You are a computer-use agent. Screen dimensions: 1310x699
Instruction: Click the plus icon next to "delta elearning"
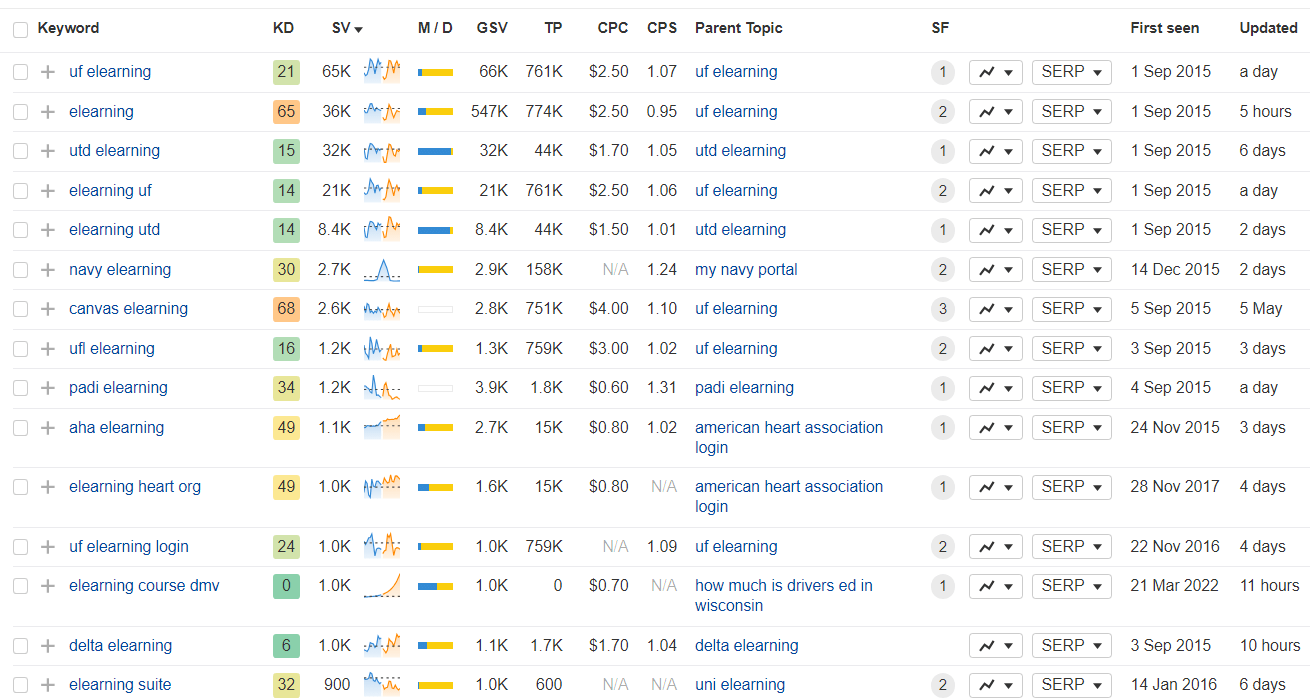coord(47,645)
